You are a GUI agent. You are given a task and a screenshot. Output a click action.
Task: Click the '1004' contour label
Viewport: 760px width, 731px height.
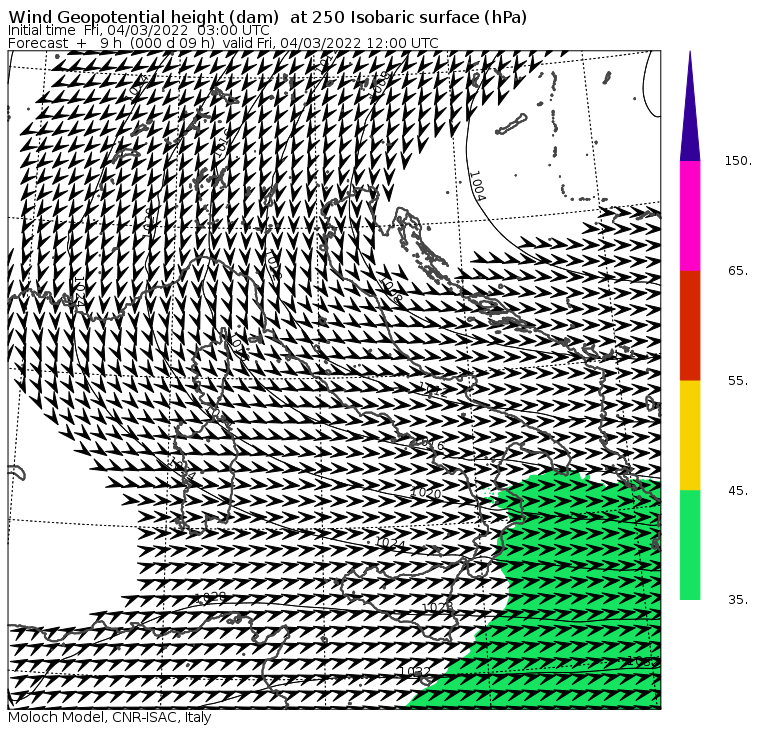coord(477,186)
